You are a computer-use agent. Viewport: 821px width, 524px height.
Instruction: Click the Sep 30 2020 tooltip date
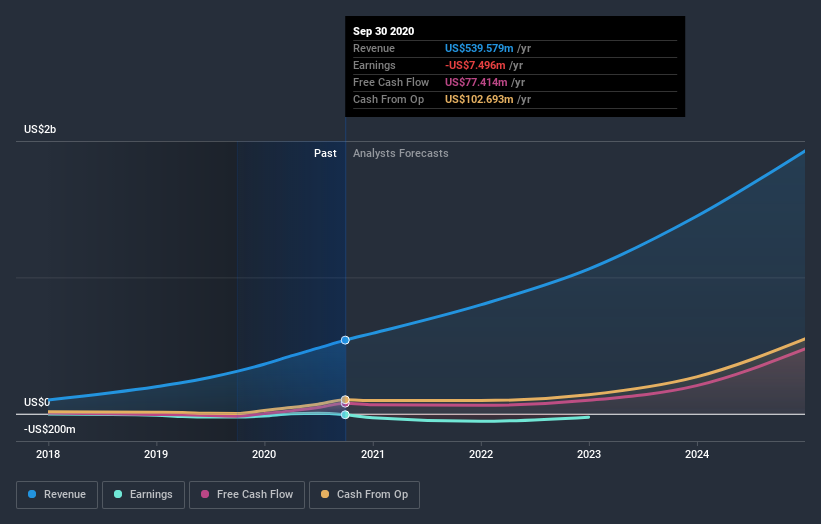(x=383, y=31)
